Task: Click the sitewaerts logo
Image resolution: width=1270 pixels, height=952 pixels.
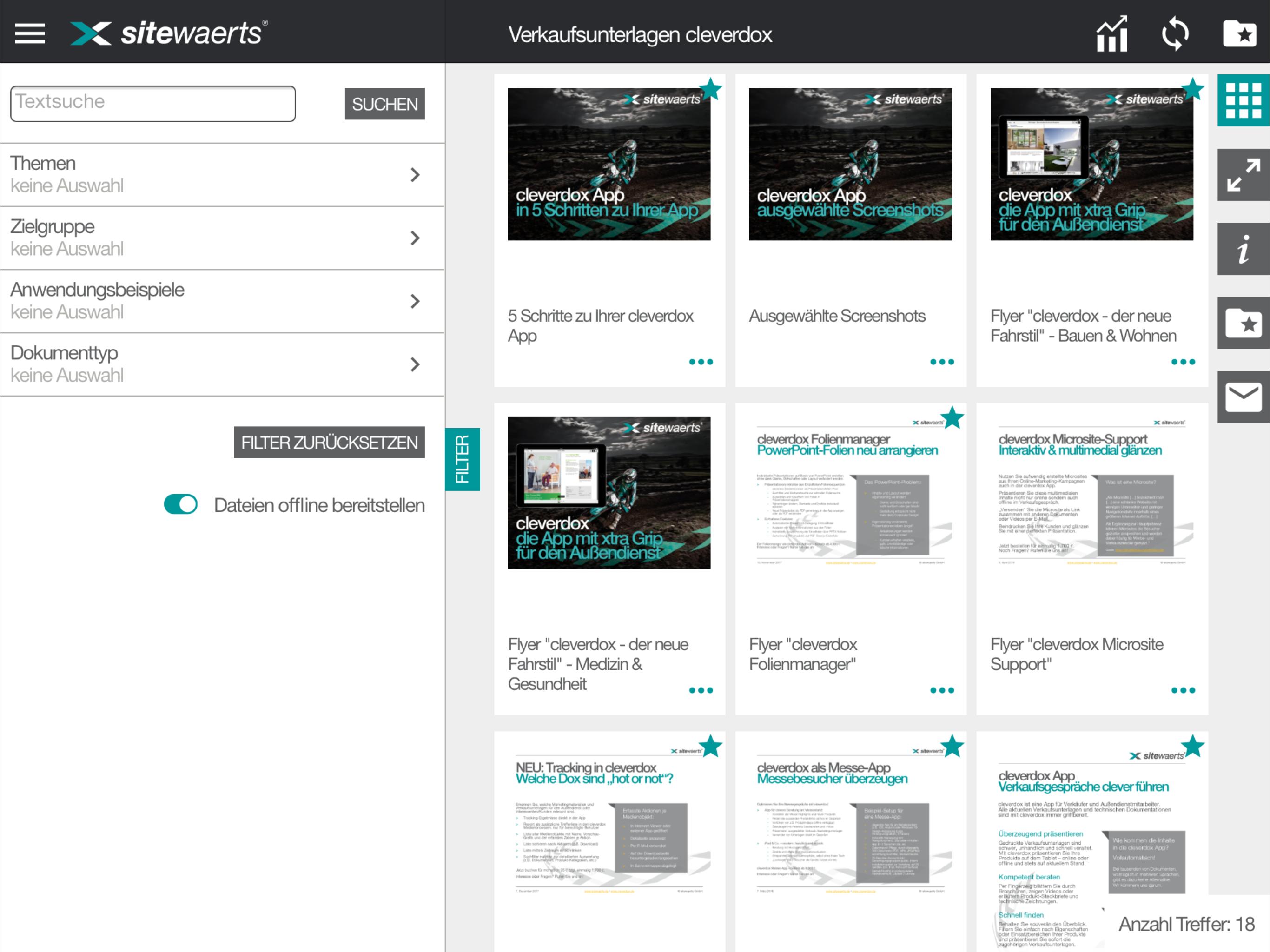Action: pyautogui.click(x=169, y=33)
